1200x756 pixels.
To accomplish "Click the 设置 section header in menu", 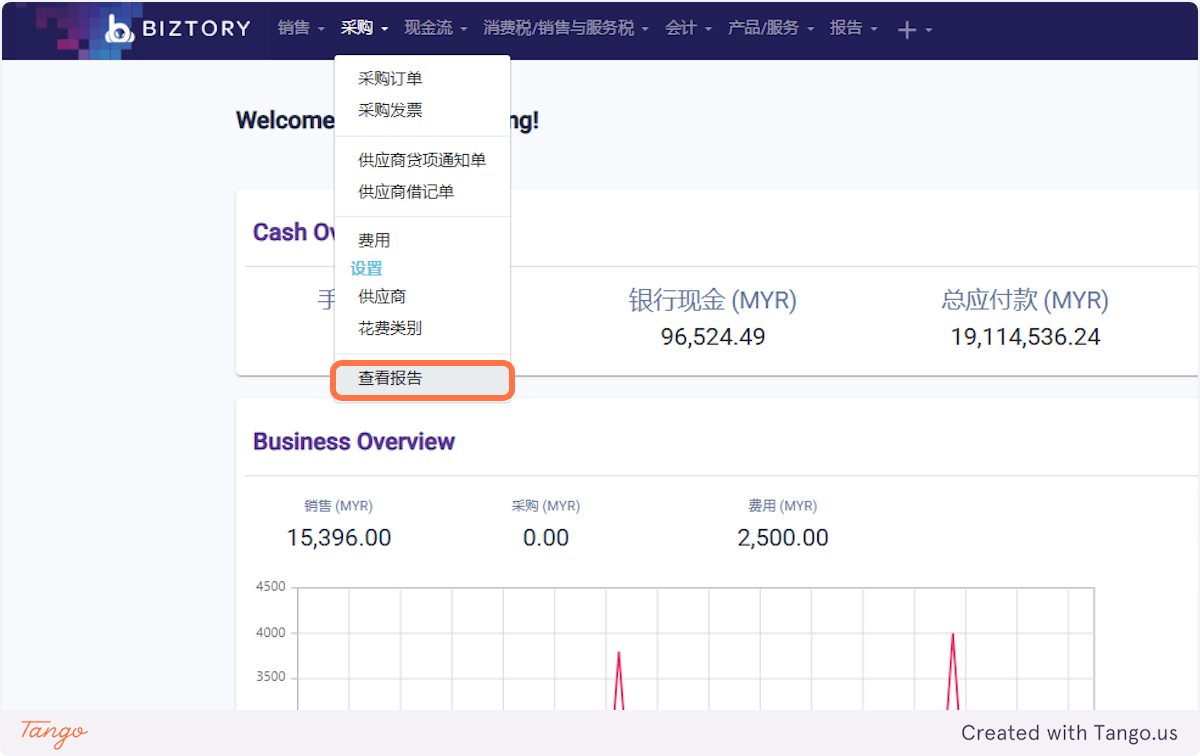I will pyautogui.click(x=366, y=269).
